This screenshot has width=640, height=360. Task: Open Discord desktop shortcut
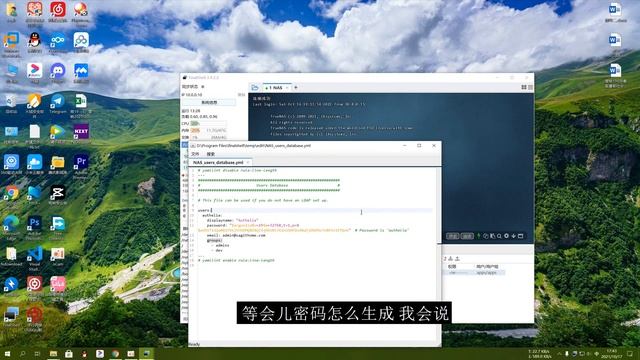(58, 73)
